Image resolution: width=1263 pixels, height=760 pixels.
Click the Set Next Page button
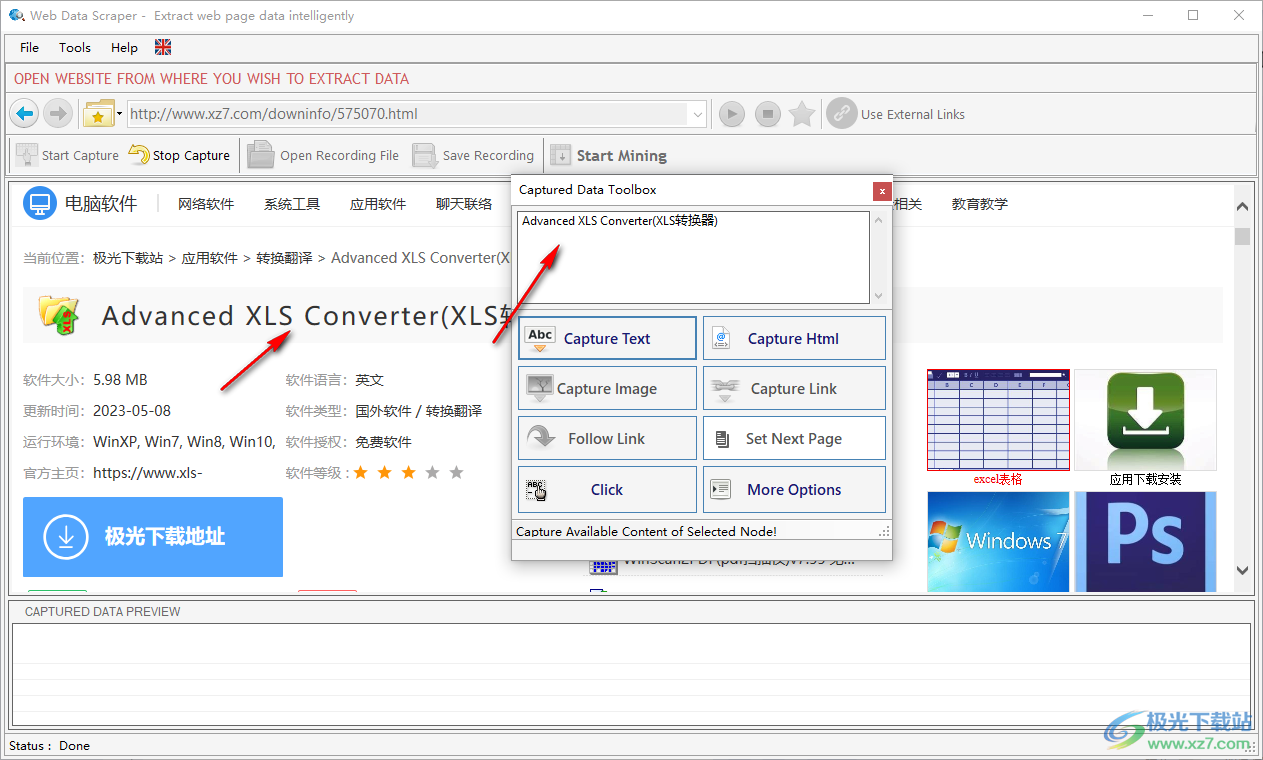(x=794, y=438)
